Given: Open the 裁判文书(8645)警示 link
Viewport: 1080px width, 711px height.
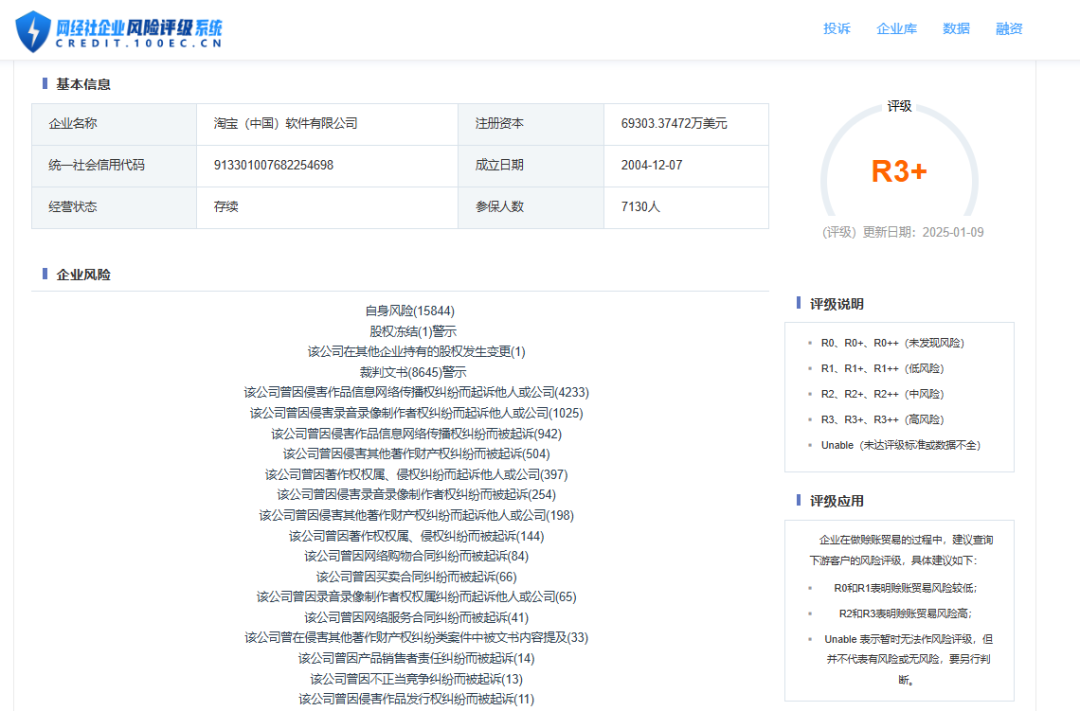Looking at the screenshot, I should point(413,371).
